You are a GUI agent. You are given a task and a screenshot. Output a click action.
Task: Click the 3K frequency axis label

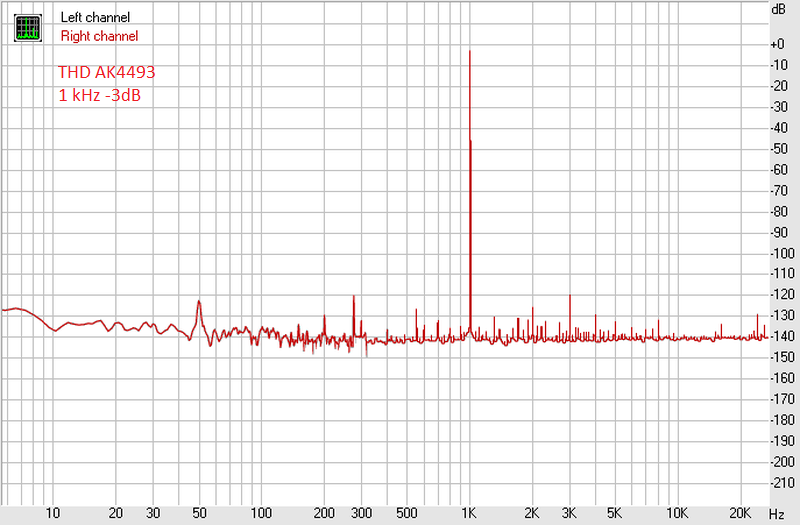coord(569,513)
